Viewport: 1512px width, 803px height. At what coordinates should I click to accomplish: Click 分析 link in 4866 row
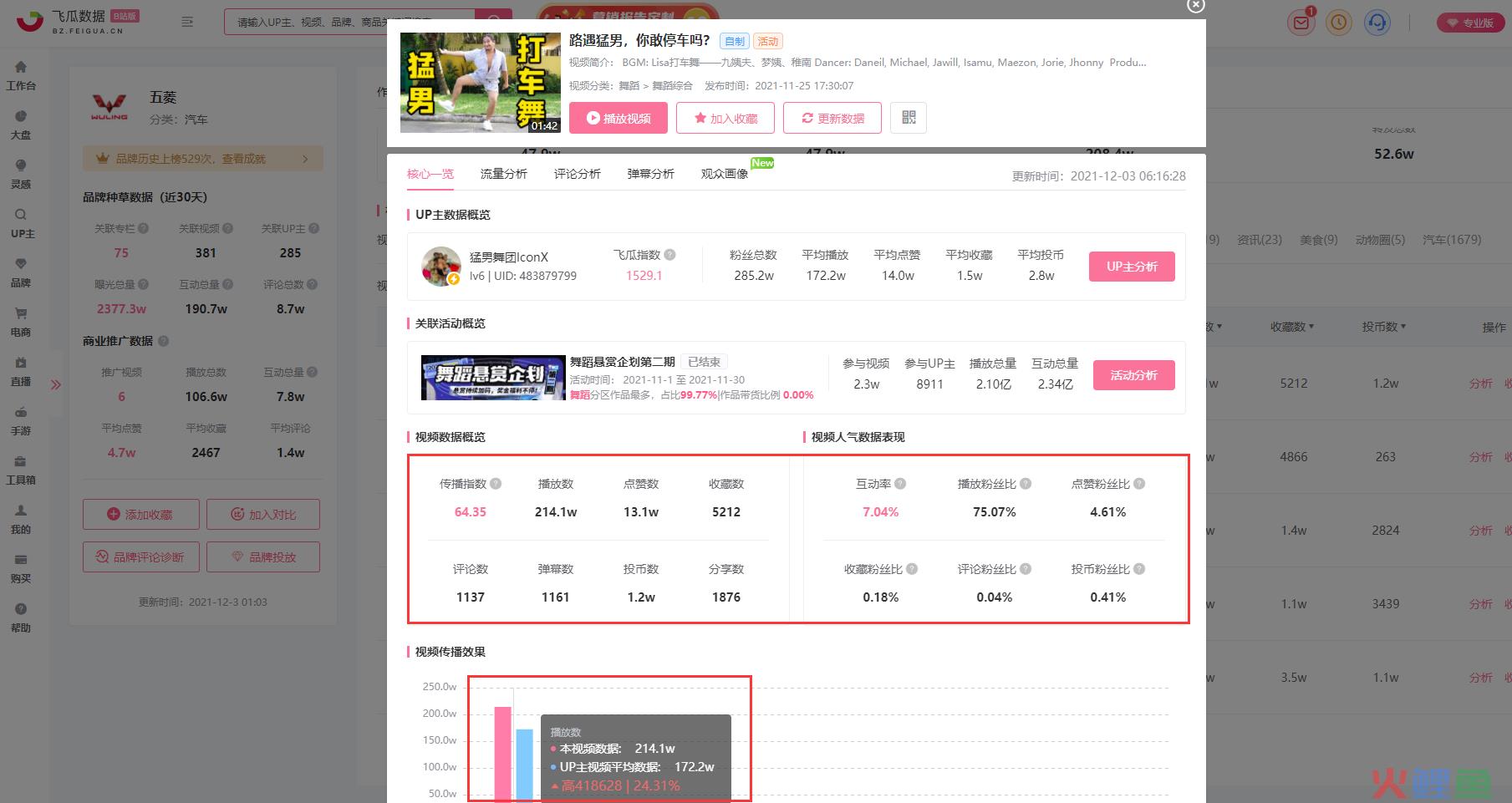[1480, 457]
